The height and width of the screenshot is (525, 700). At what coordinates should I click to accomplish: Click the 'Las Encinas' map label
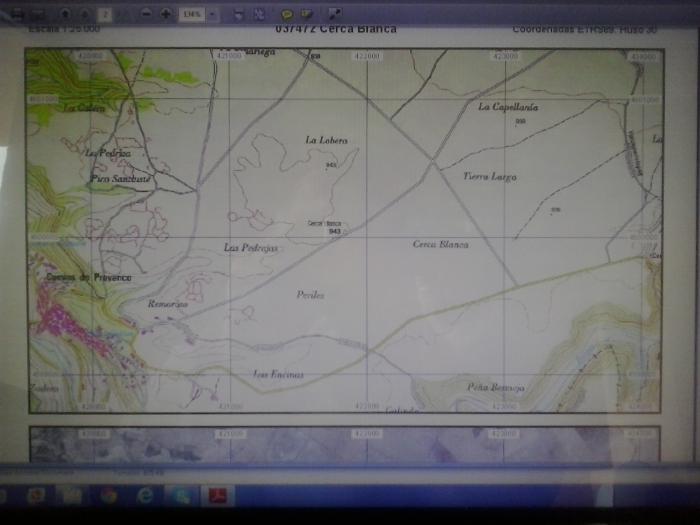[x=279, y=374]
